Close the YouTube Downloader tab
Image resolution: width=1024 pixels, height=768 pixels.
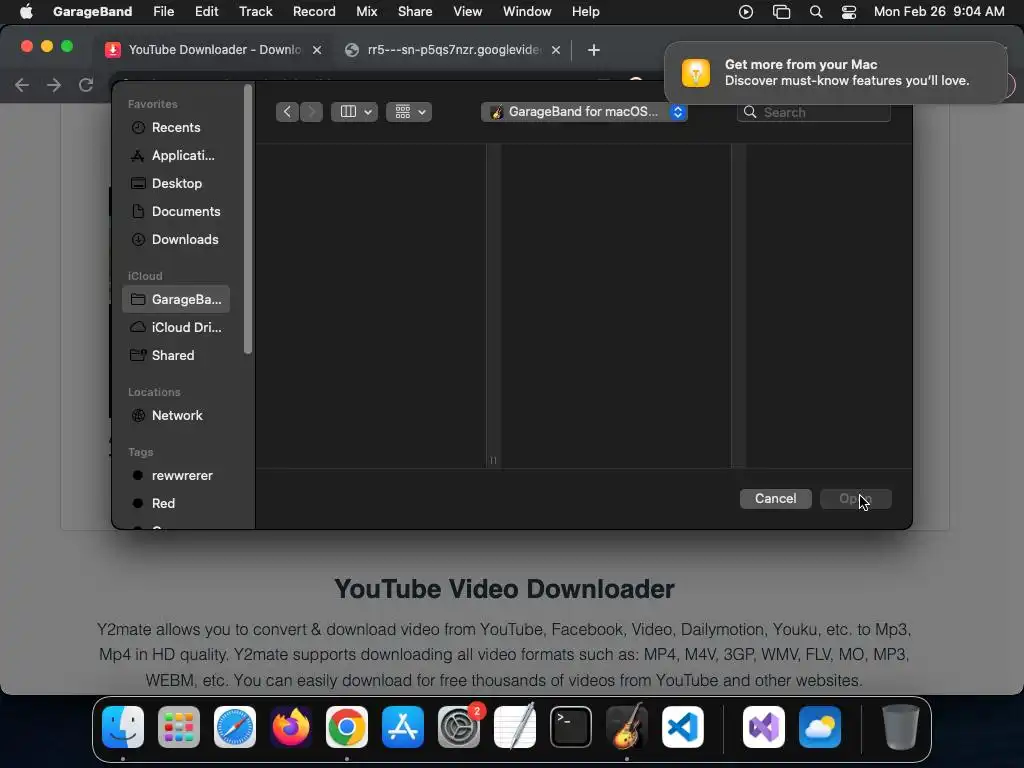[x=317, y=50]
